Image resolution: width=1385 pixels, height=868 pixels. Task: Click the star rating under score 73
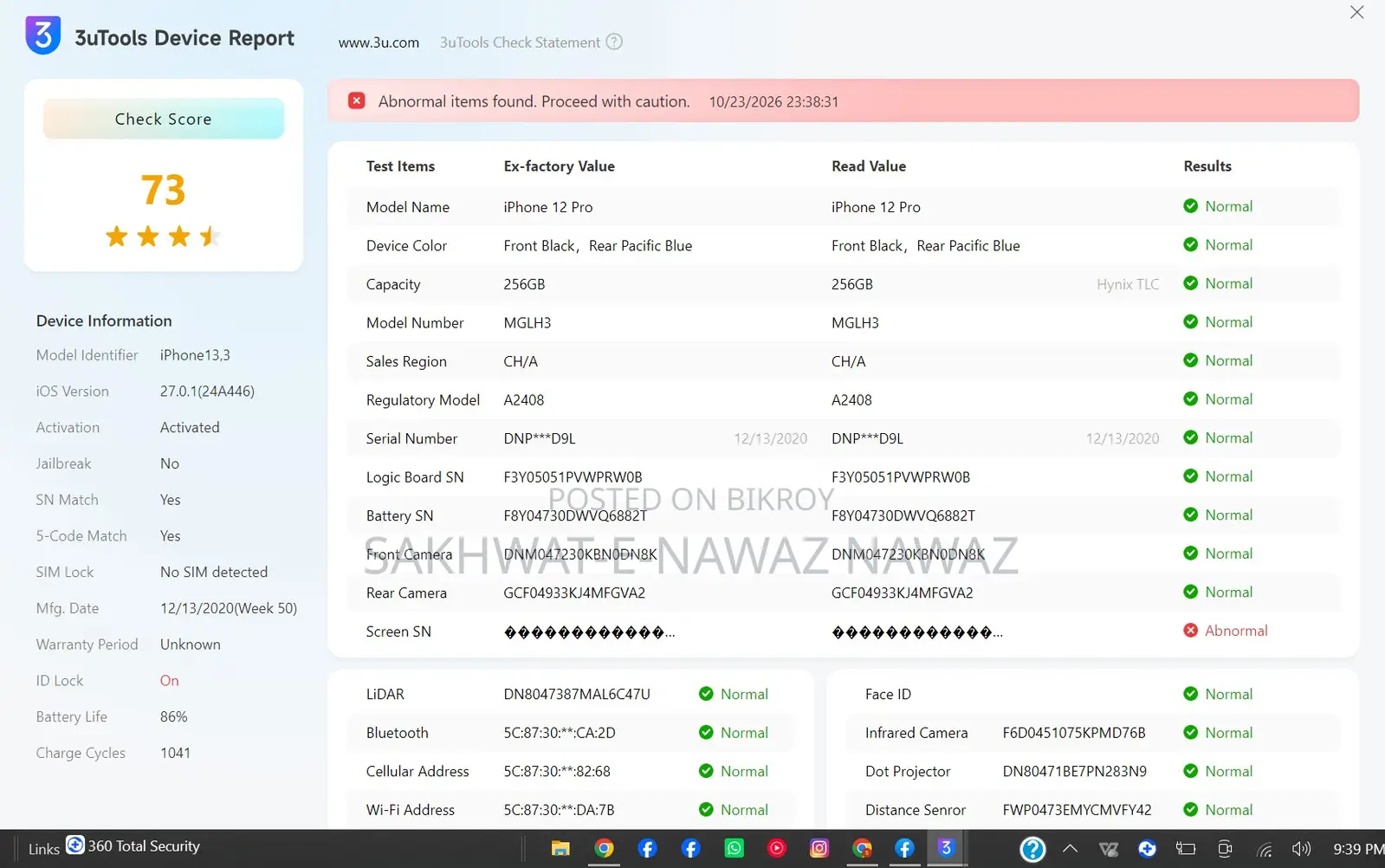point(163,236)
